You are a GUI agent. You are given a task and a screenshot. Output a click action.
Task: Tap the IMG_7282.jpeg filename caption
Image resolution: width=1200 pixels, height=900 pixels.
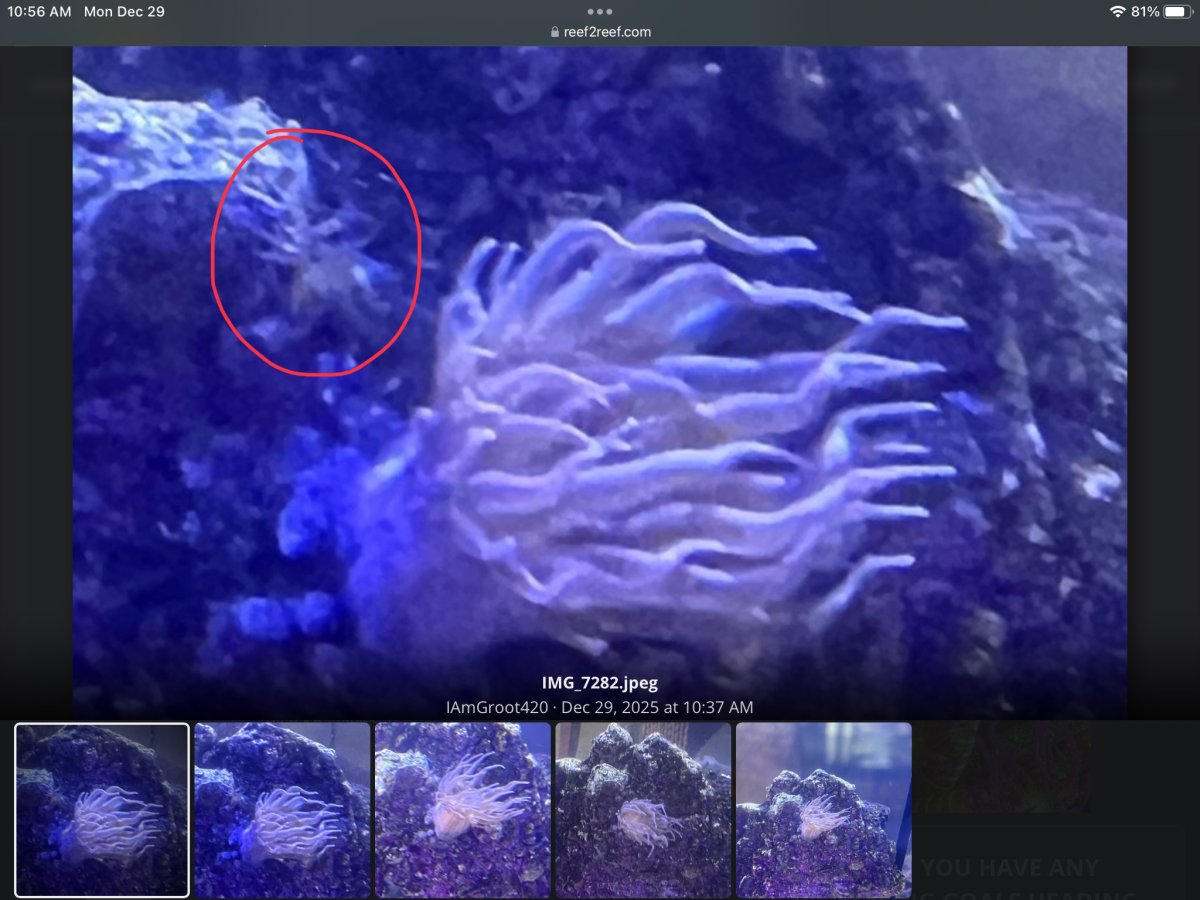coord(600,684)
